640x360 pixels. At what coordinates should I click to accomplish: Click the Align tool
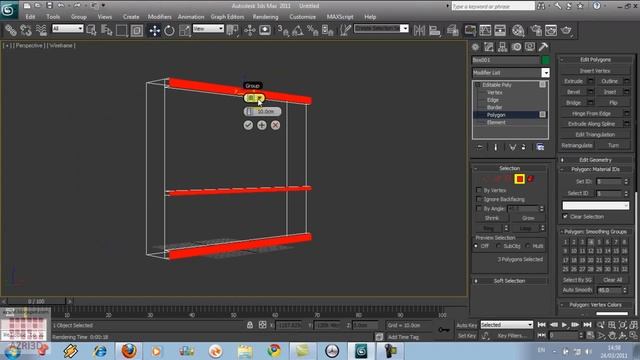(435, 31)
